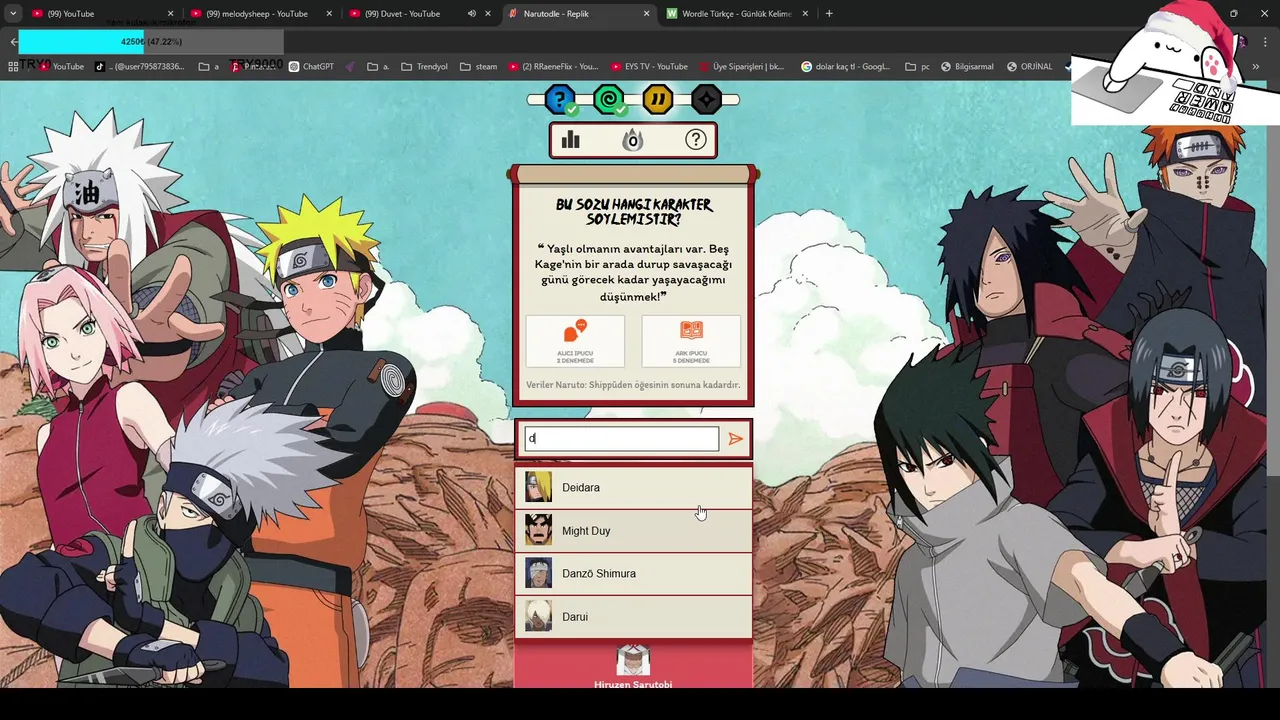Click Danzō Shimura's portrait thumbnail

(x=538, y=573)
